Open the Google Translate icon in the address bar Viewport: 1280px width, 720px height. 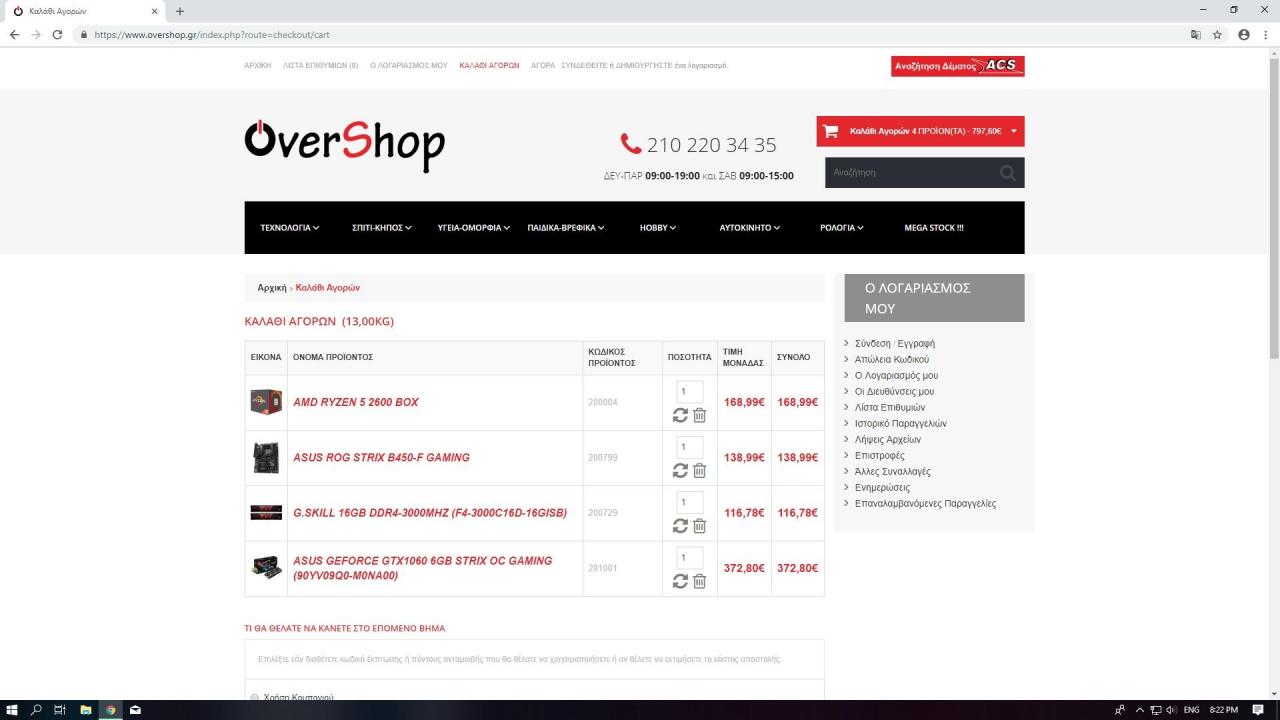[x=1195, y=34]
